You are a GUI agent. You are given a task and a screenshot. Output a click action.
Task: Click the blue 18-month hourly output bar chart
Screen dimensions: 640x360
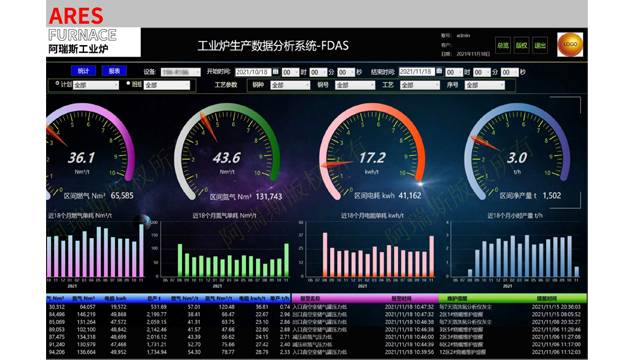[513, 251]
